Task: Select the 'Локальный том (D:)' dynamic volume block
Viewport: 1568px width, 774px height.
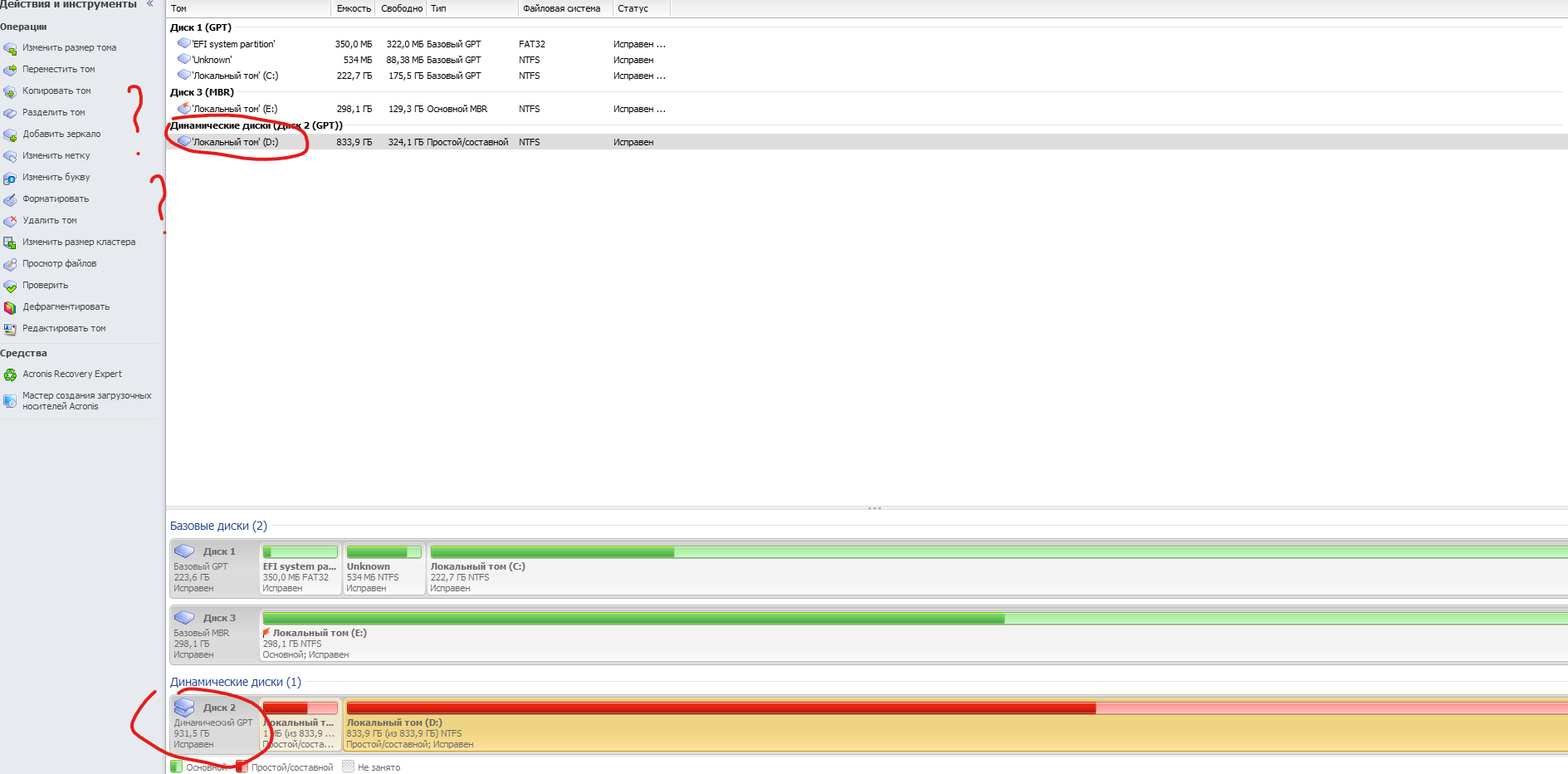Action: coord(955,726)
